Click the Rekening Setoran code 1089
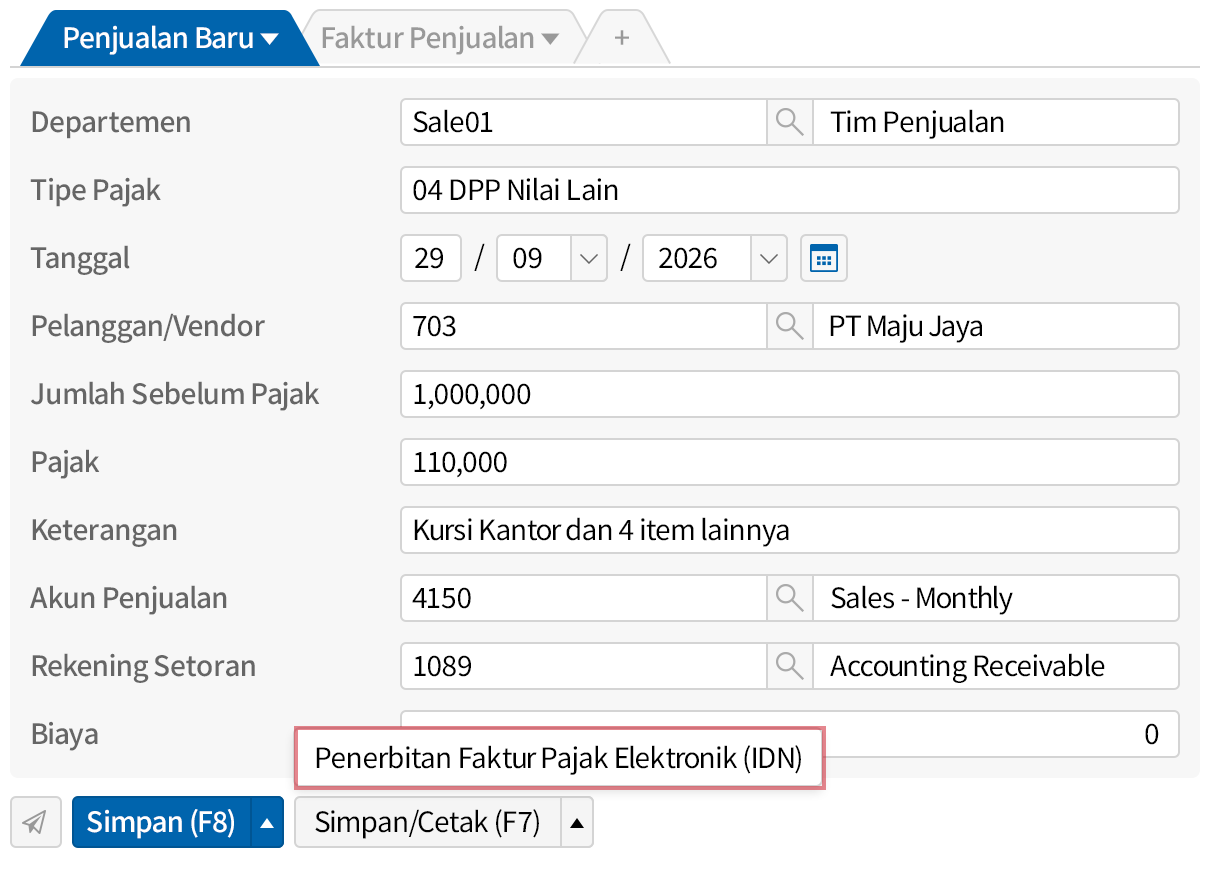Image resolution: width=1210 pixels, height=872 pixels. point(584,666)
